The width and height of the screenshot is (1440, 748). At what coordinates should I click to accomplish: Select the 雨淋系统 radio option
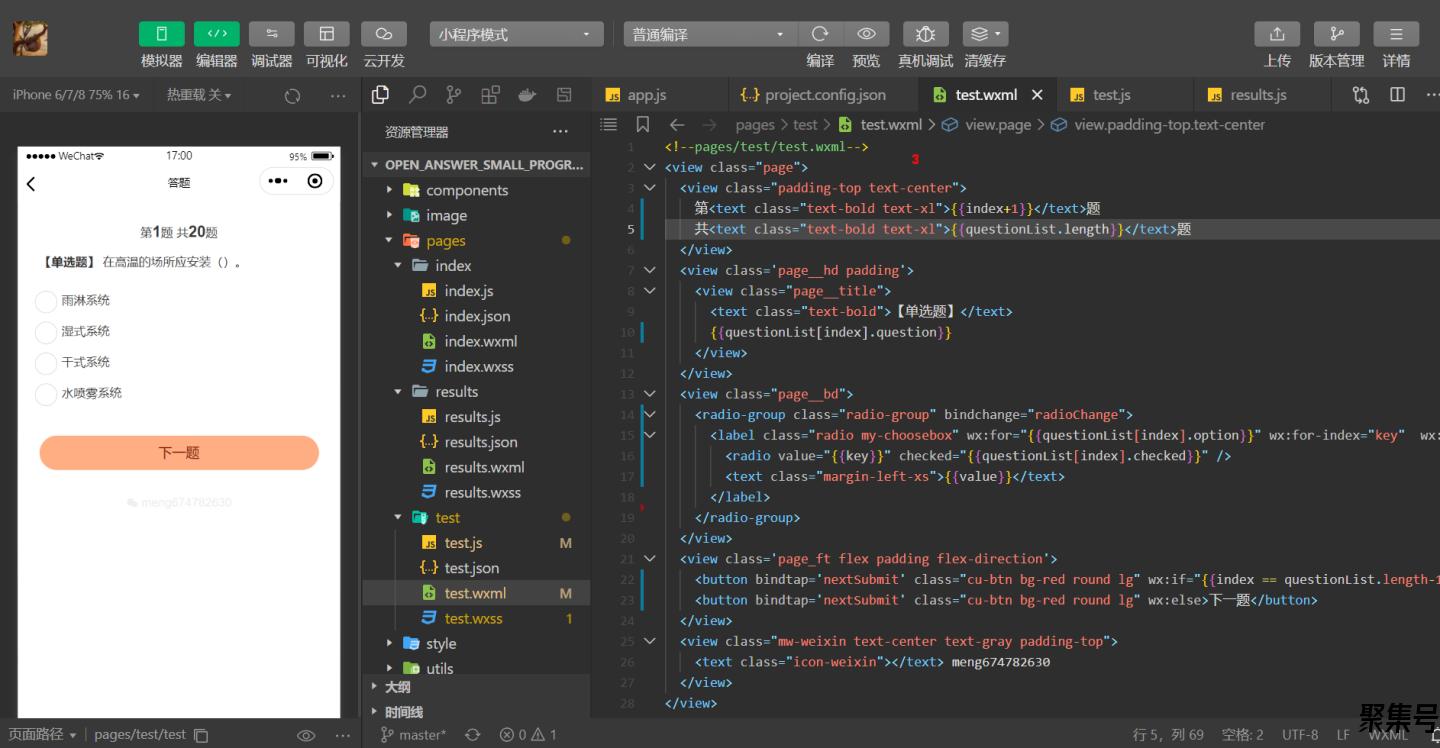pos(46,301)
